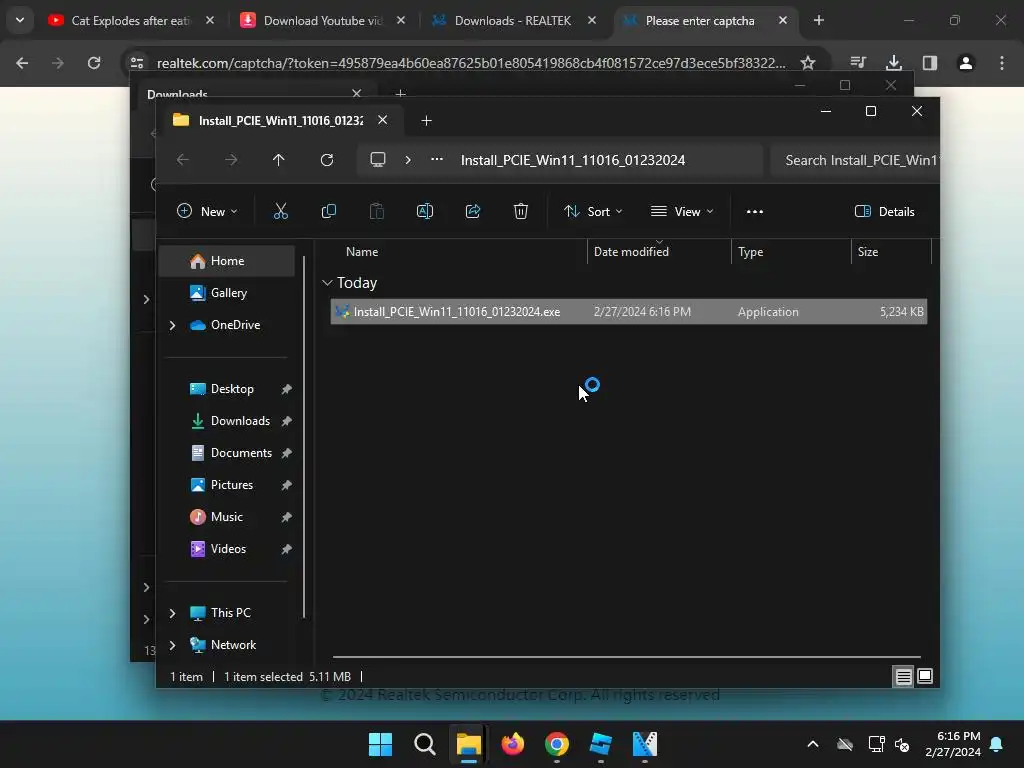
Task: Click File Explorer icon on taskbar
Action: coord(468,744)
